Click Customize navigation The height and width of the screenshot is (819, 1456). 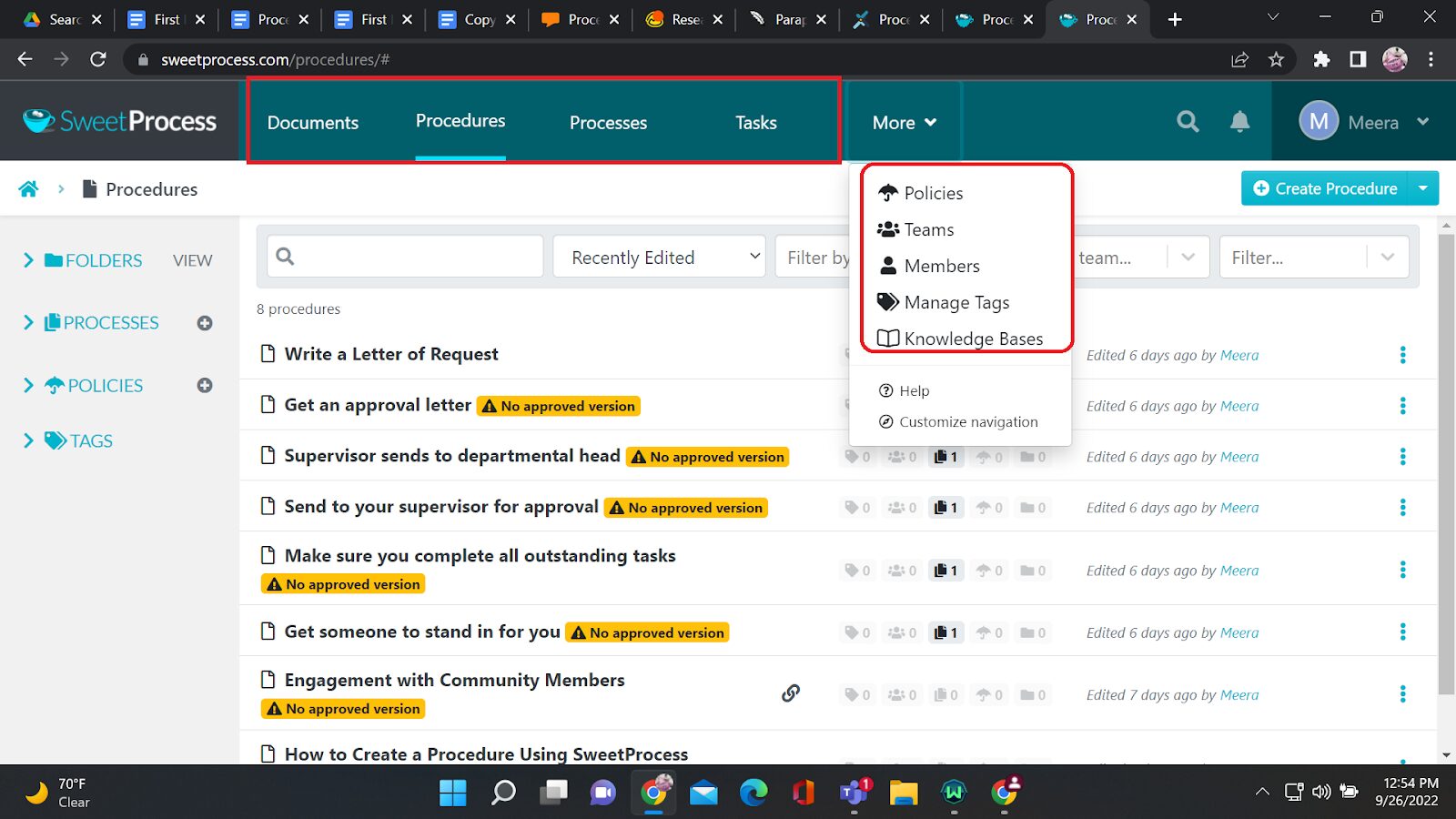(958, 421)
